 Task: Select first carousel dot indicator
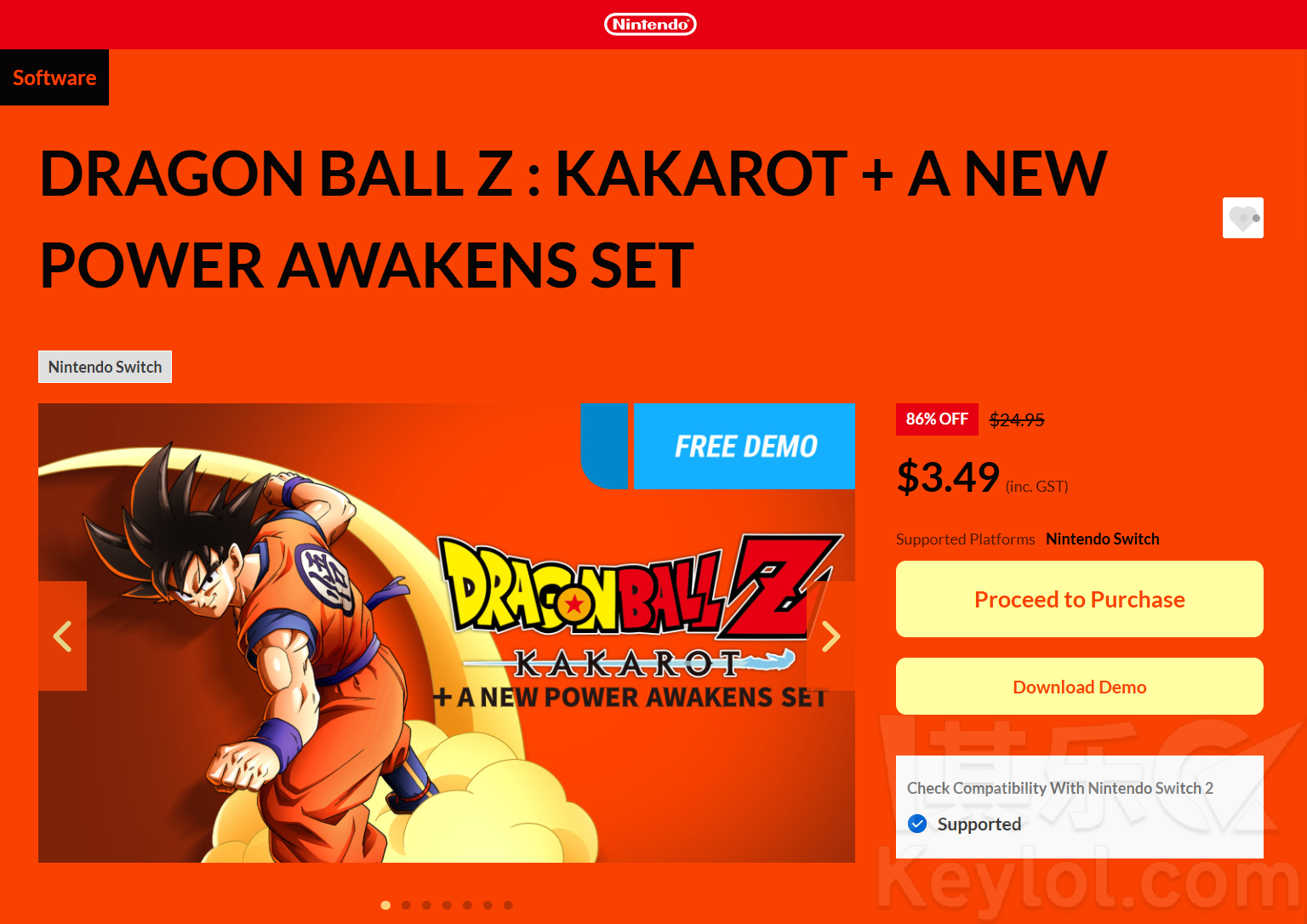click(x=385, y=905)
